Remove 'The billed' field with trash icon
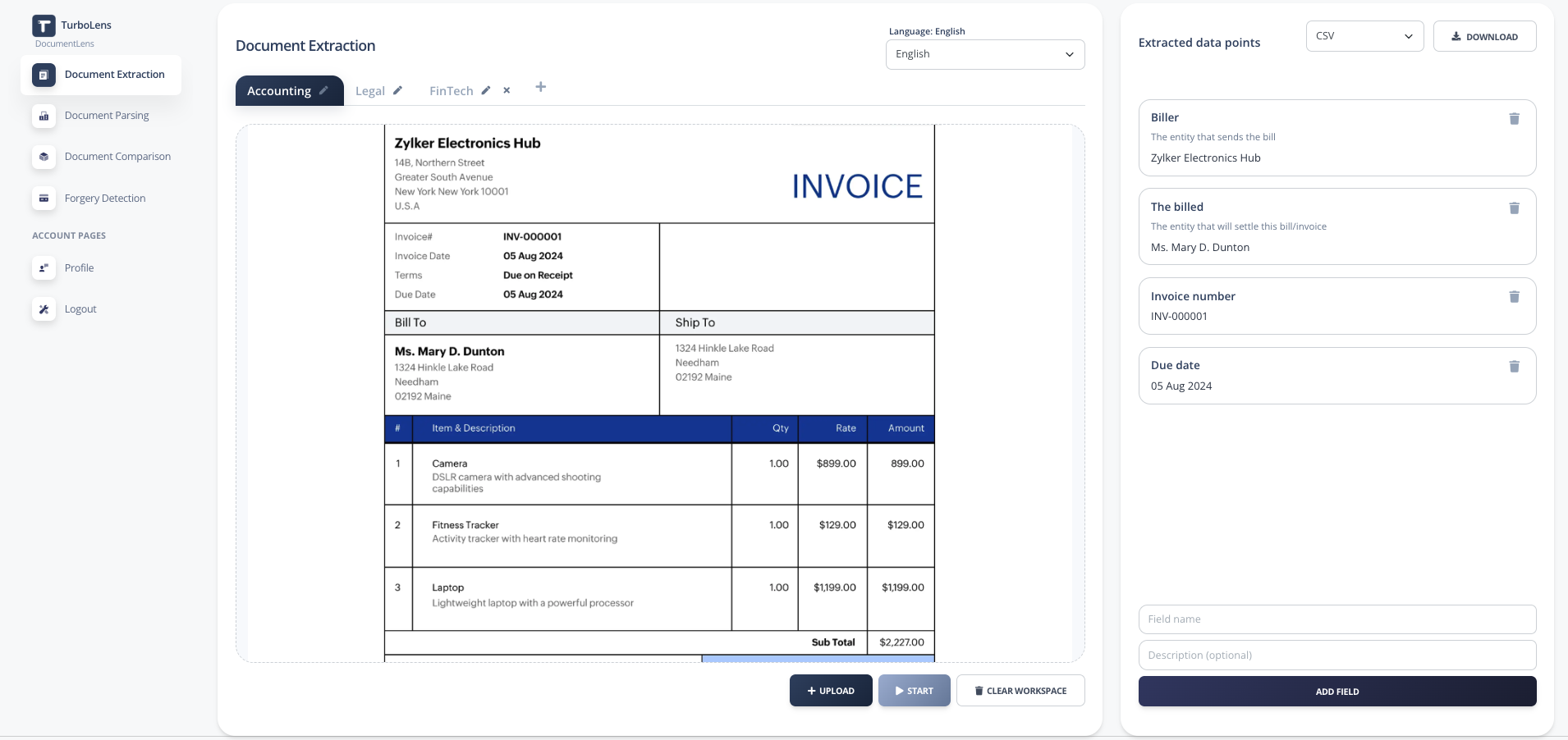Viewport: 1568px width, 740px height. tap(1514, 208)
